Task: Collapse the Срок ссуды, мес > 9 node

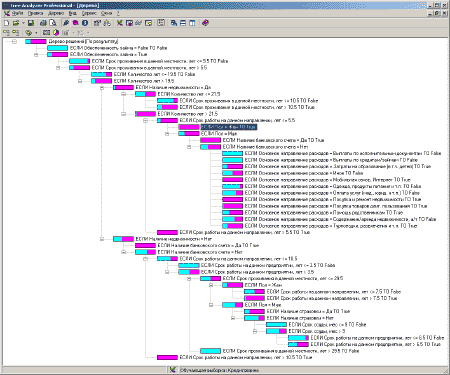Action: [x=255, y=331]
